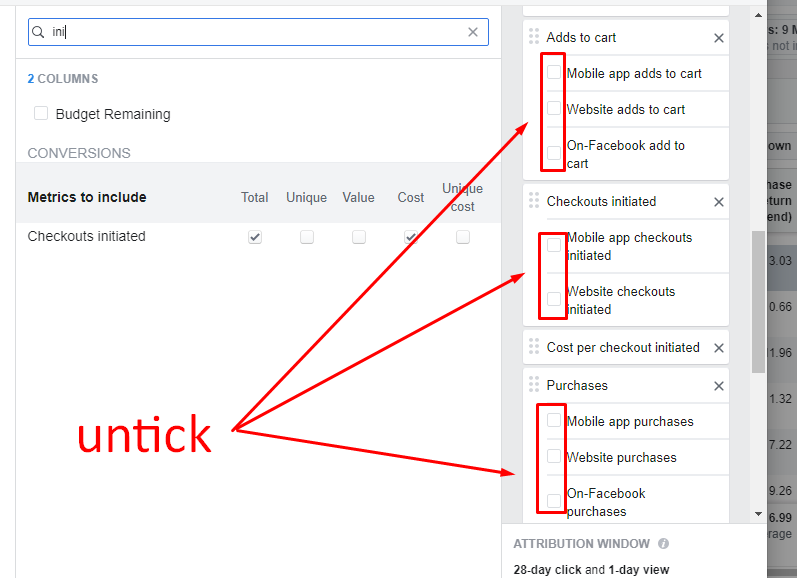Tick Unique for Checkouts initiated
Viewport: 797px width, 578px height.
[x=307, y=237]
